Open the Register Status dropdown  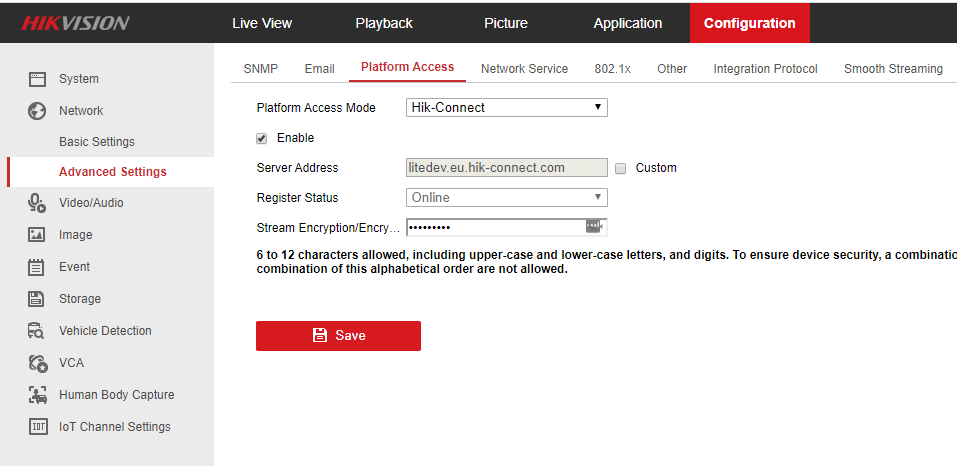click(x=507, y=198)
